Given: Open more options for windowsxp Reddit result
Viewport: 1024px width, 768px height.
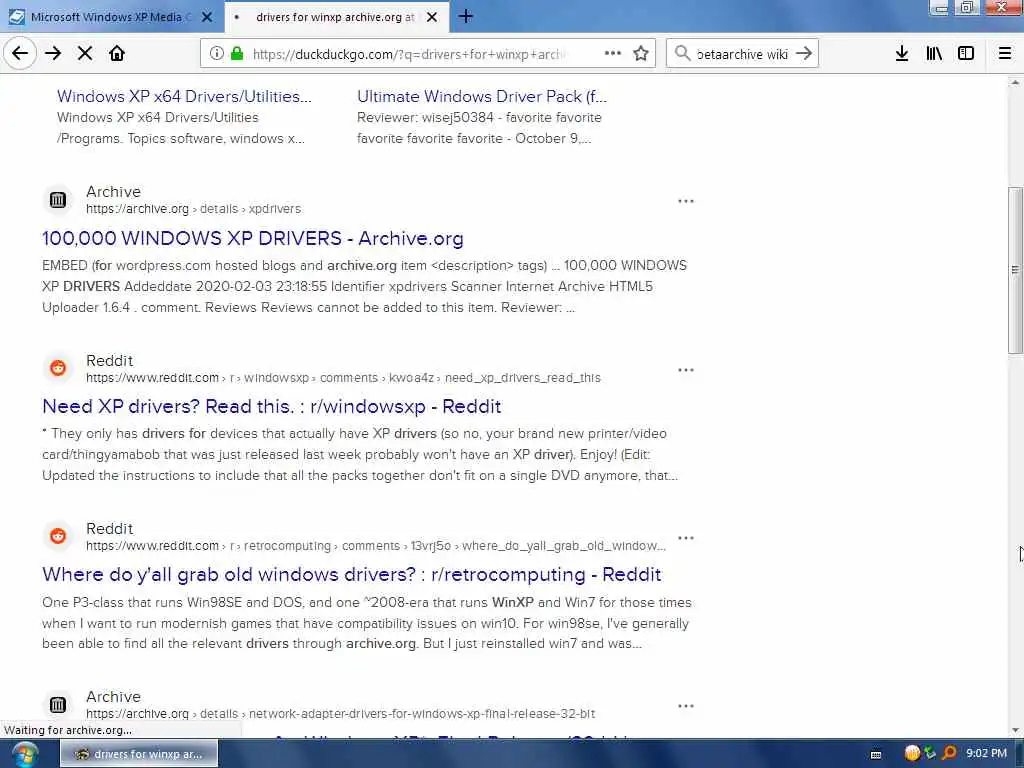Looking at the screenshot, I should [686, 370].
